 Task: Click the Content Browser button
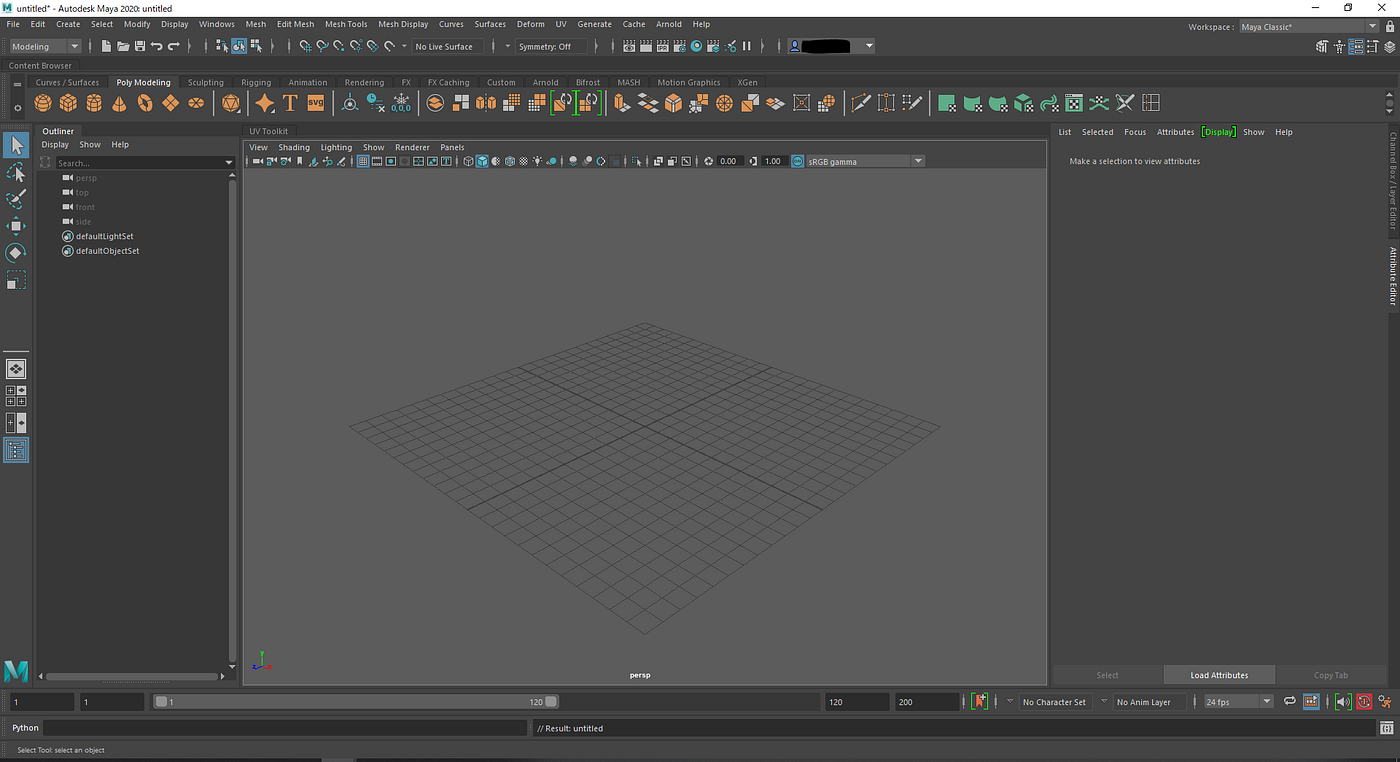tap(41, 66)
